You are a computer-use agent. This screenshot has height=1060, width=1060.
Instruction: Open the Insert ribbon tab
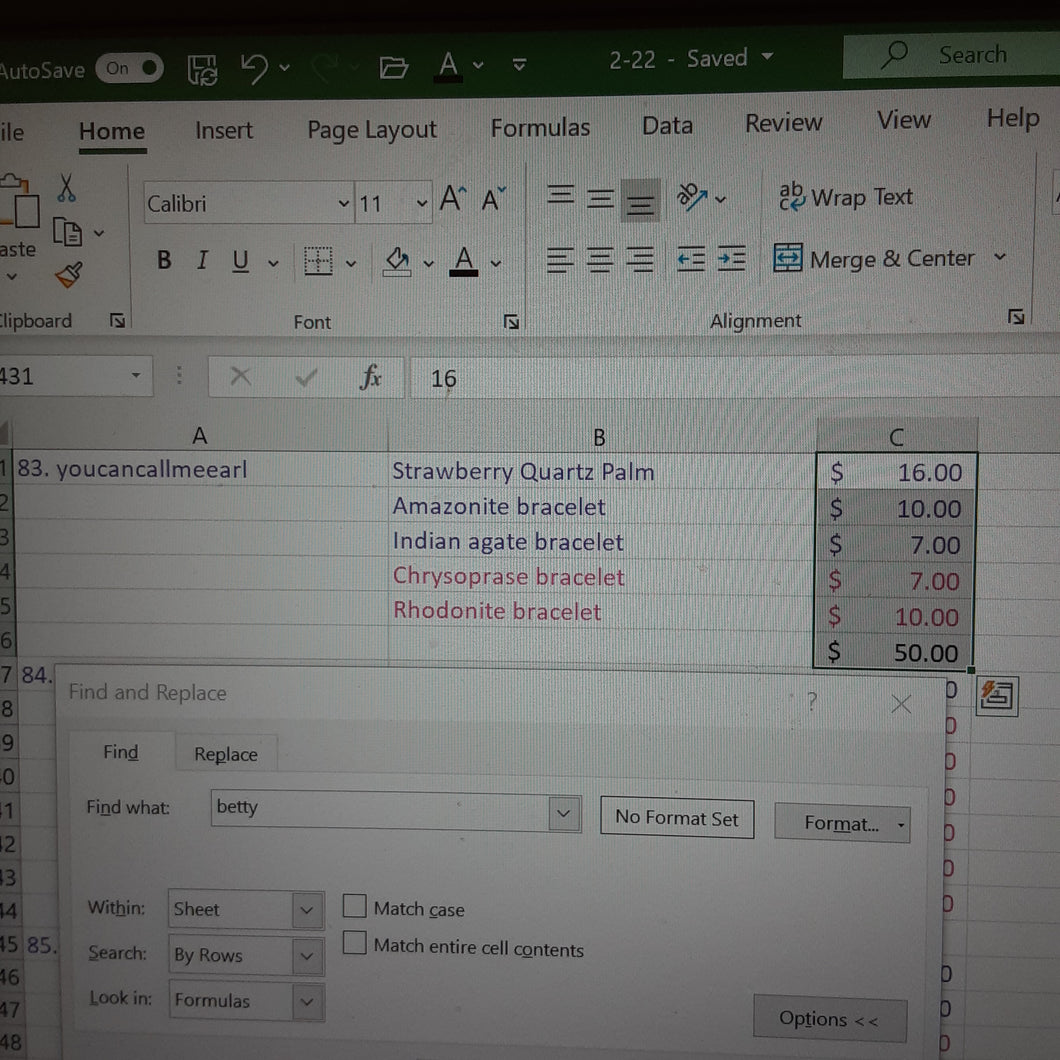[224, 130]
